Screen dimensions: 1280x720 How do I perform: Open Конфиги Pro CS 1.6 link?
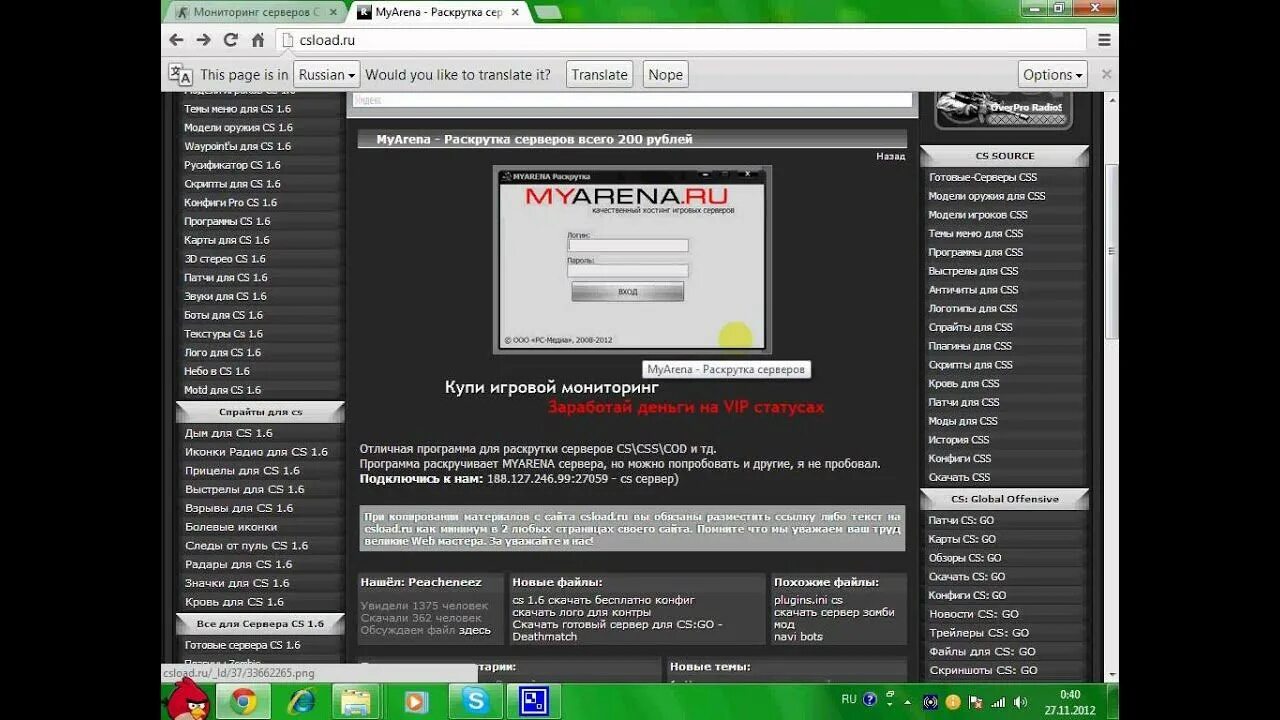pyautogui.click(x=230, y=202)
